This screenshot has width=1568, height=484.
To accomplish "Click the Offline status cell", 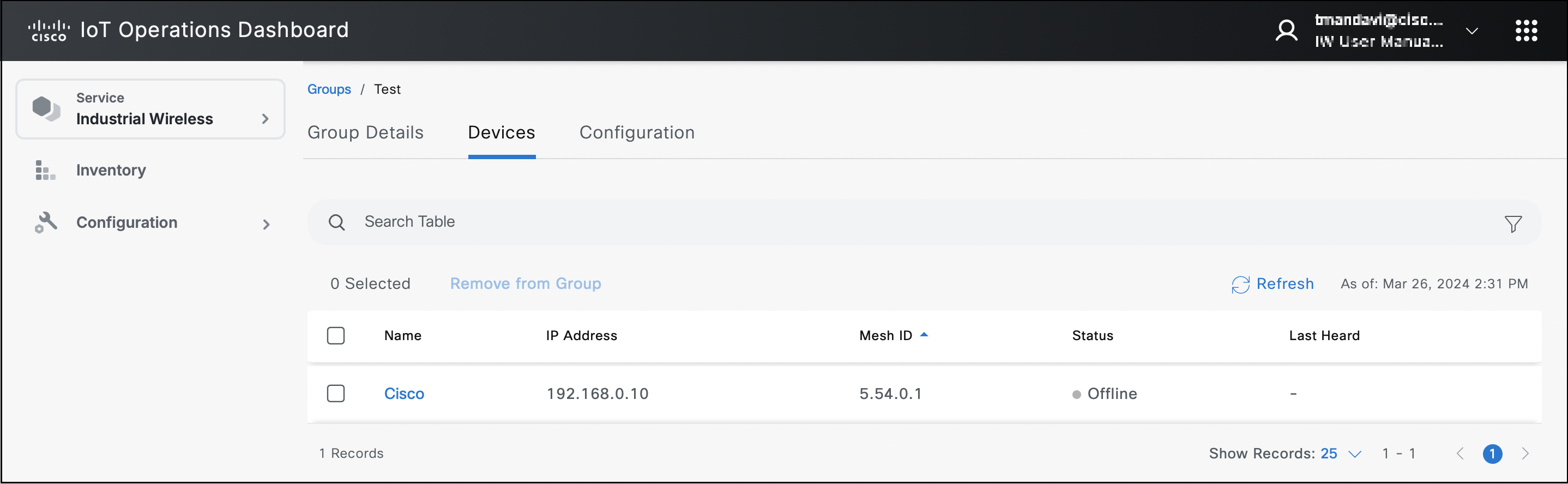I will [x=1105, y=394].
